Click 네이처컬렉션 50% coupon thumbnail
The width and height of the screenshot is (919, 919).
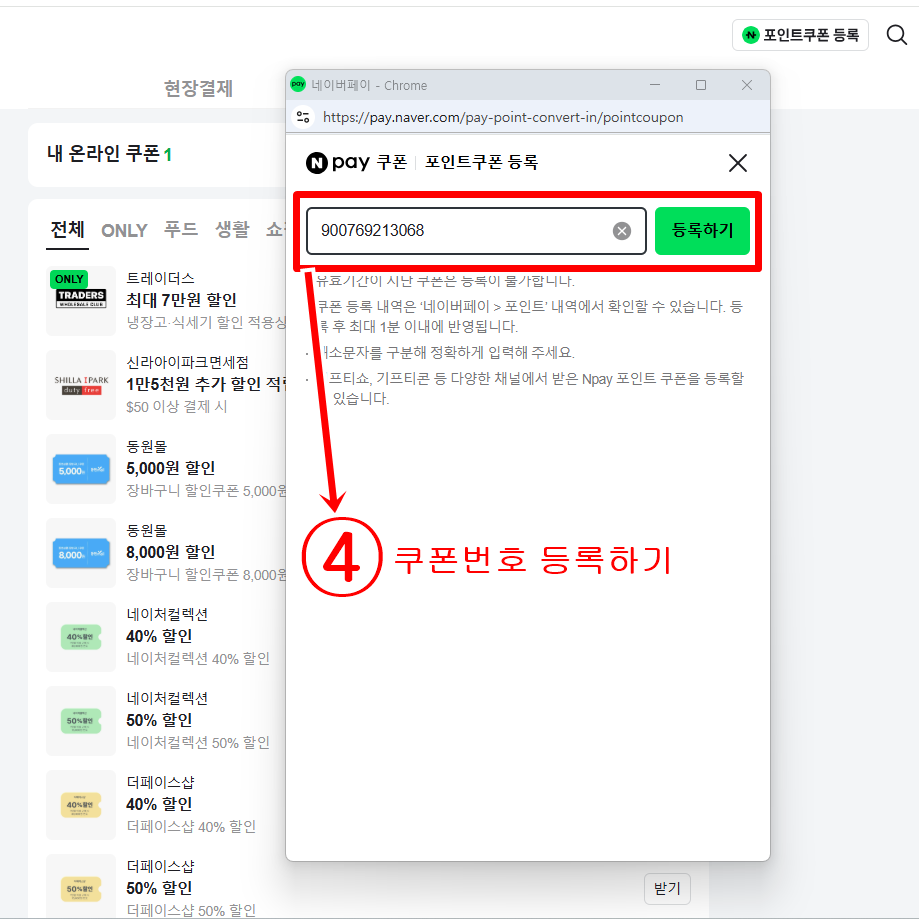click(x=81, y=720)
